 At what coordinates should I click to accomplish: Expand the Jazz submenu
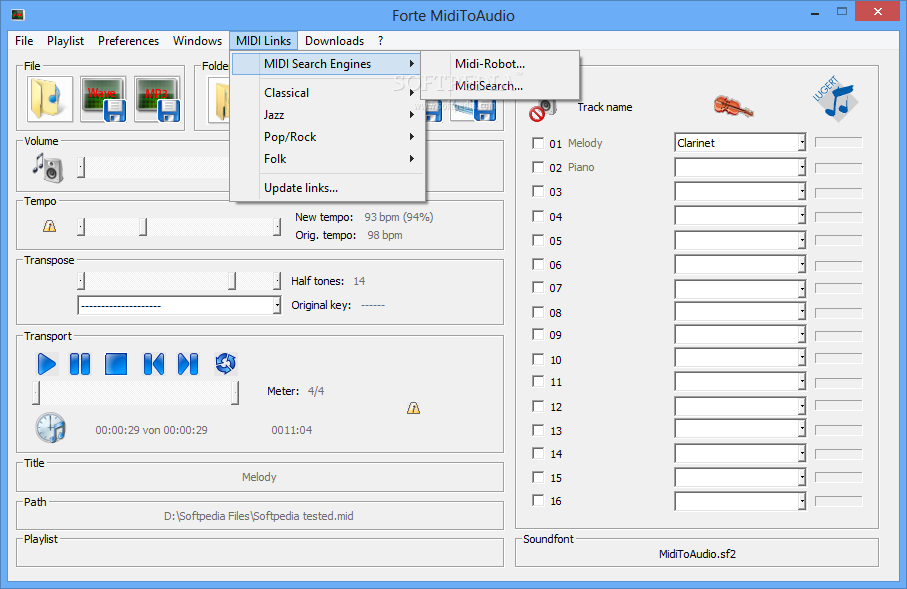pos(328,115)
